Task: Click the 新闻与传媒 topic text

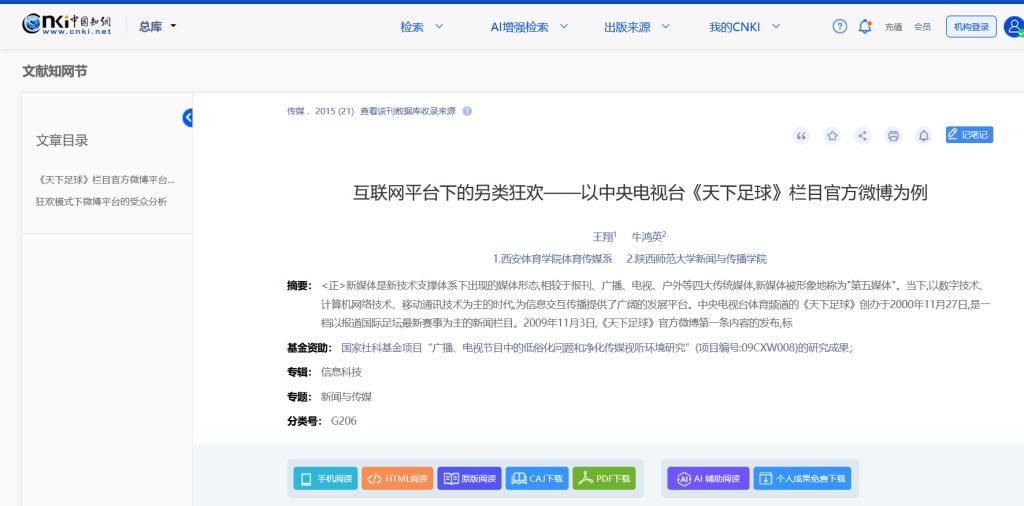Action: coord(346,397)
